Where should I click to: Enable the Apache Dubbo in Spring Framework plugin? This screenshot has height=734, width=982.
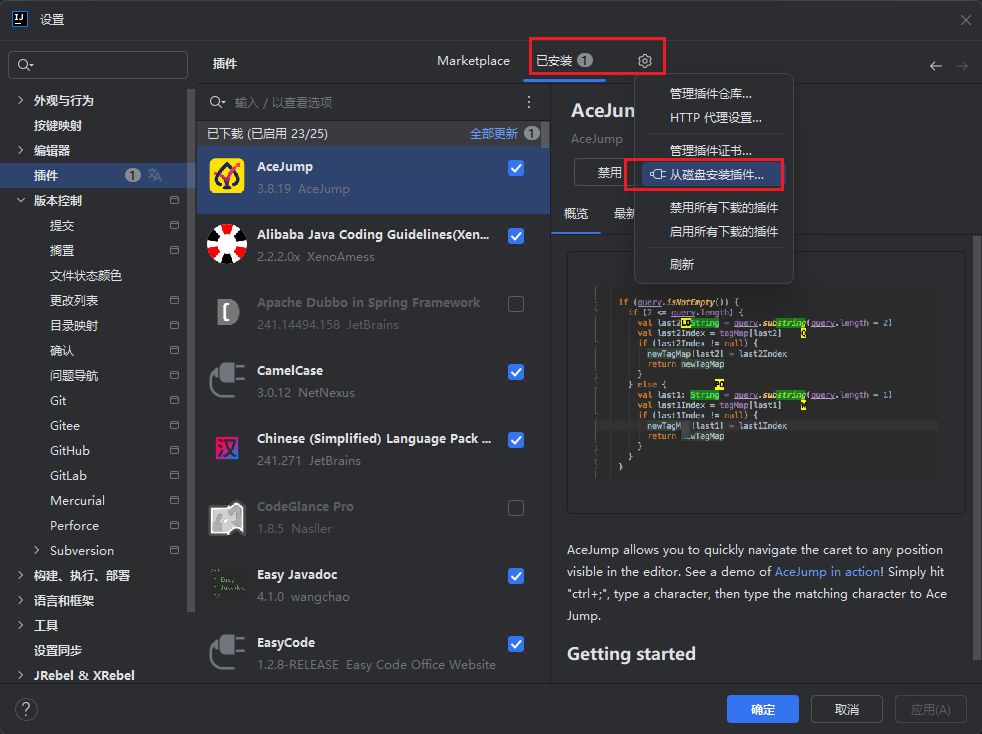(516, 305)
